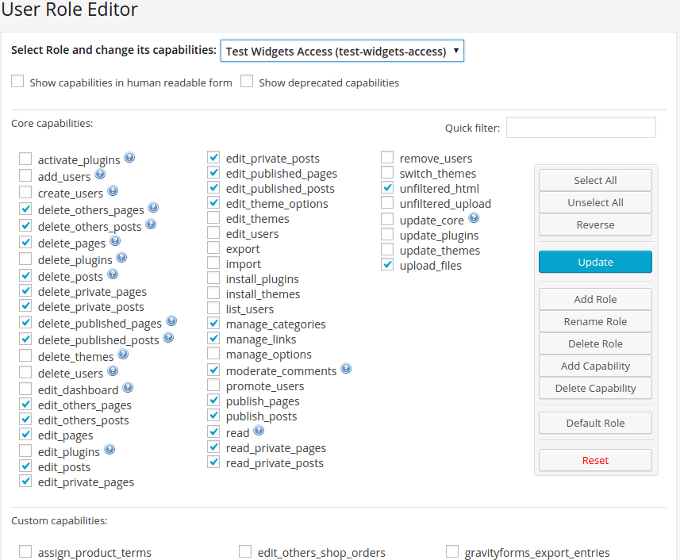Open help icon beside delete_themes
This screenshot has height=560, width=680.
(x=124, y=354)
